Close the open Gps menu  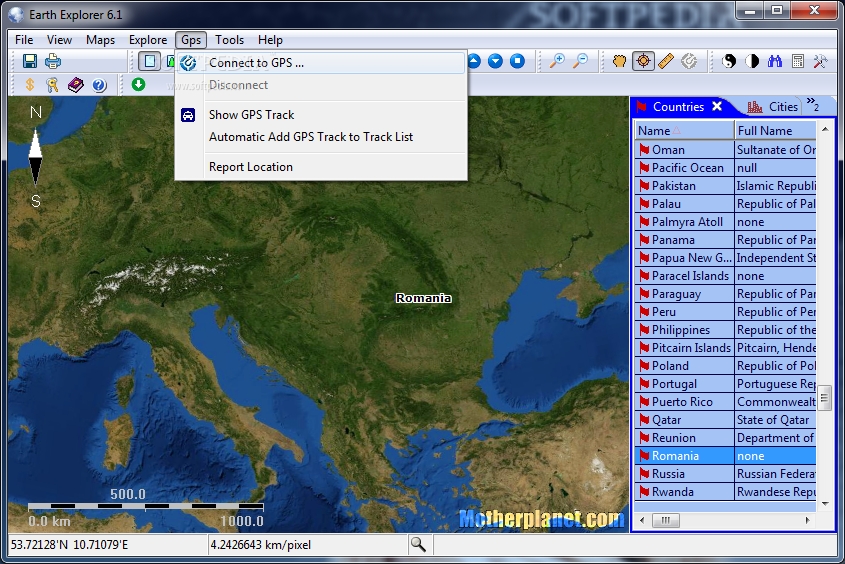pyautogui.click(x=191, y=40)
